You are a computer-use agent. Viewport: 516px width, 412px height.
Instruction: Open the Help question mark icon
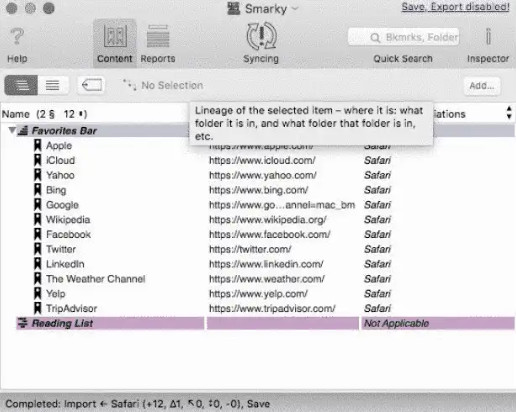click(x=17, y=36)
